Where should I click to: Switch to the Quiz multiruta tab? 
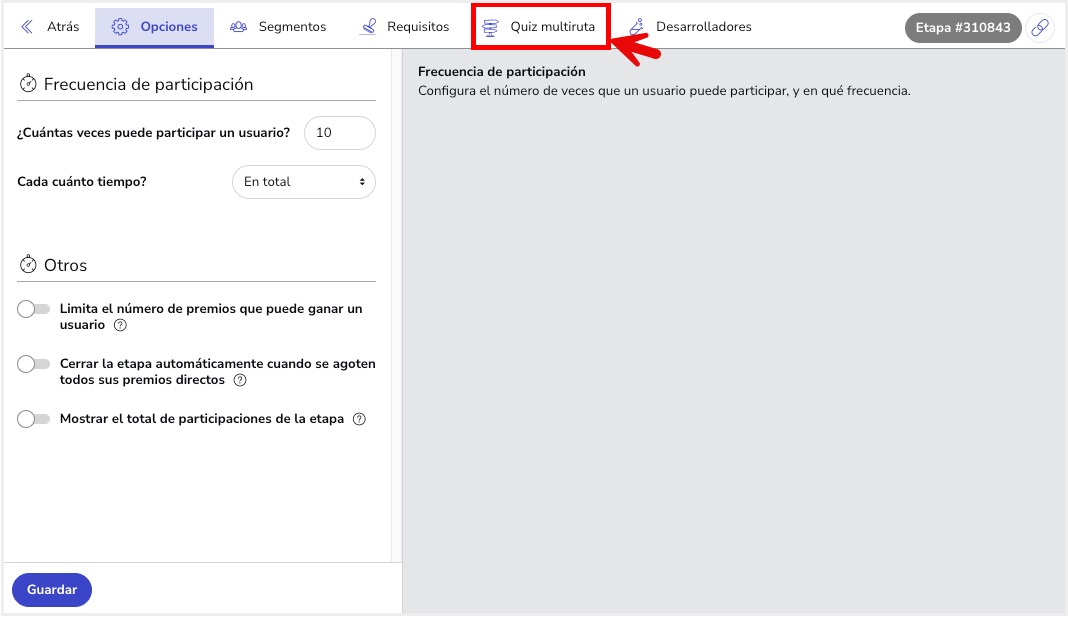pos(551,27)
